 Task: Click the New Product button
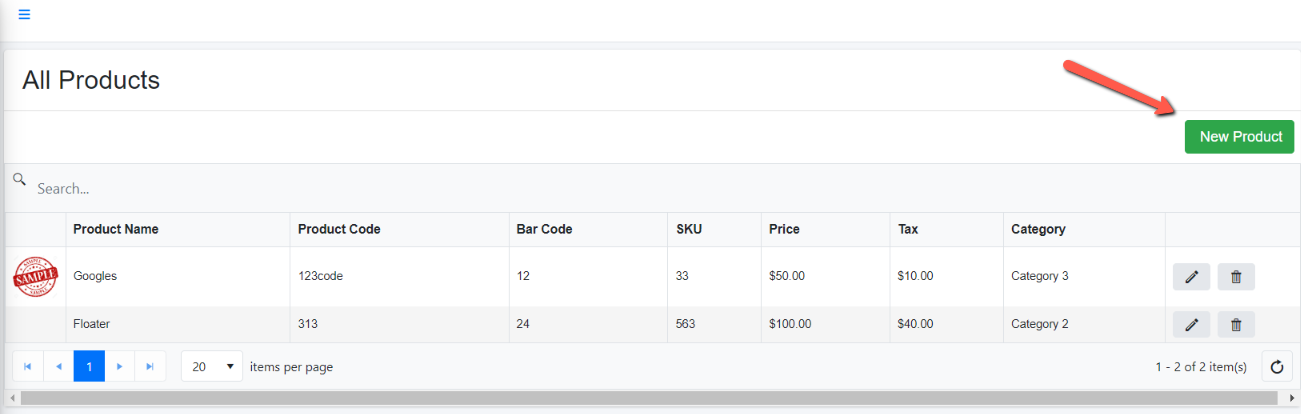tap(1240, 137)
